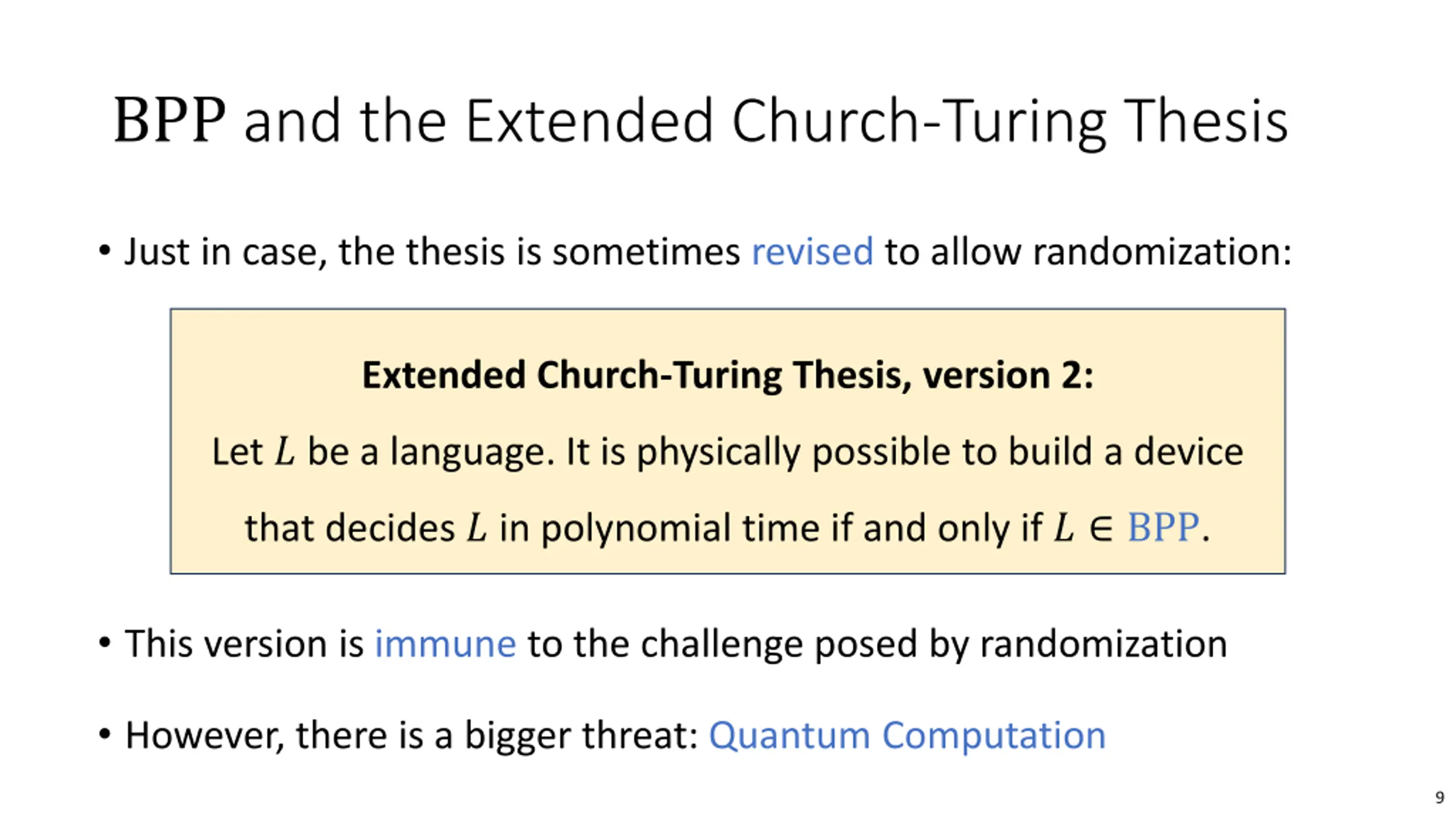The height and width of the screenshot is (819, 1456).
Task: Click the blue 'Quantum Computation' text
Action: pos(907,735)
